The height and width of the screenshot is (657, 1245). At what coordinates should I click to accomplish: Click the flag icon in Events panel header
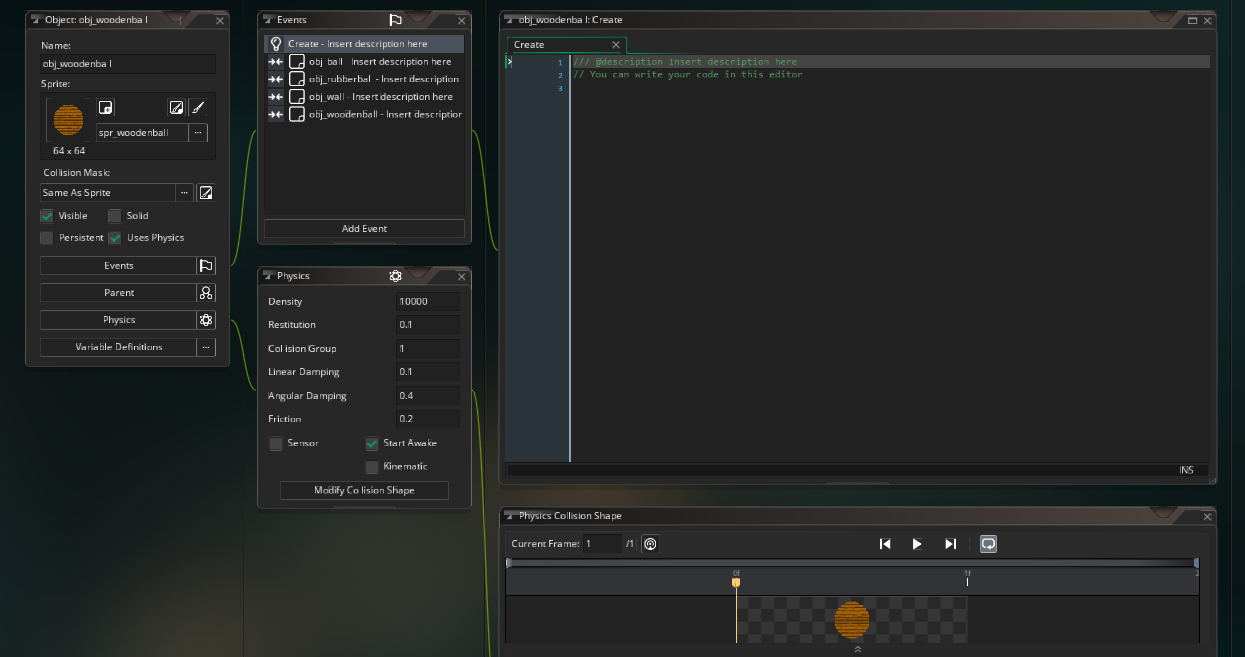tap(395, 19)
